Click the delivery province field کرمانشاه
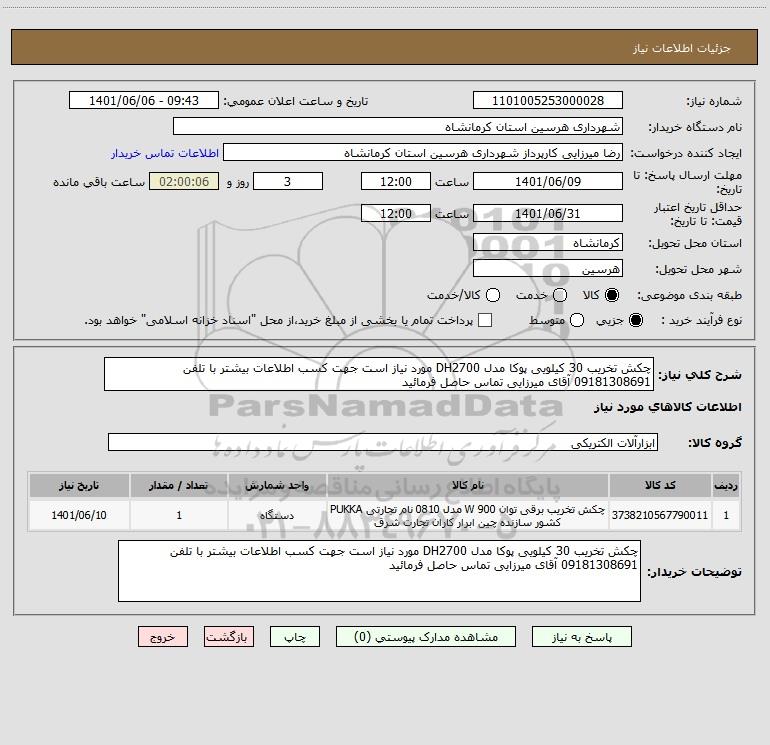The image size is (770, 745). click(548, 243)
